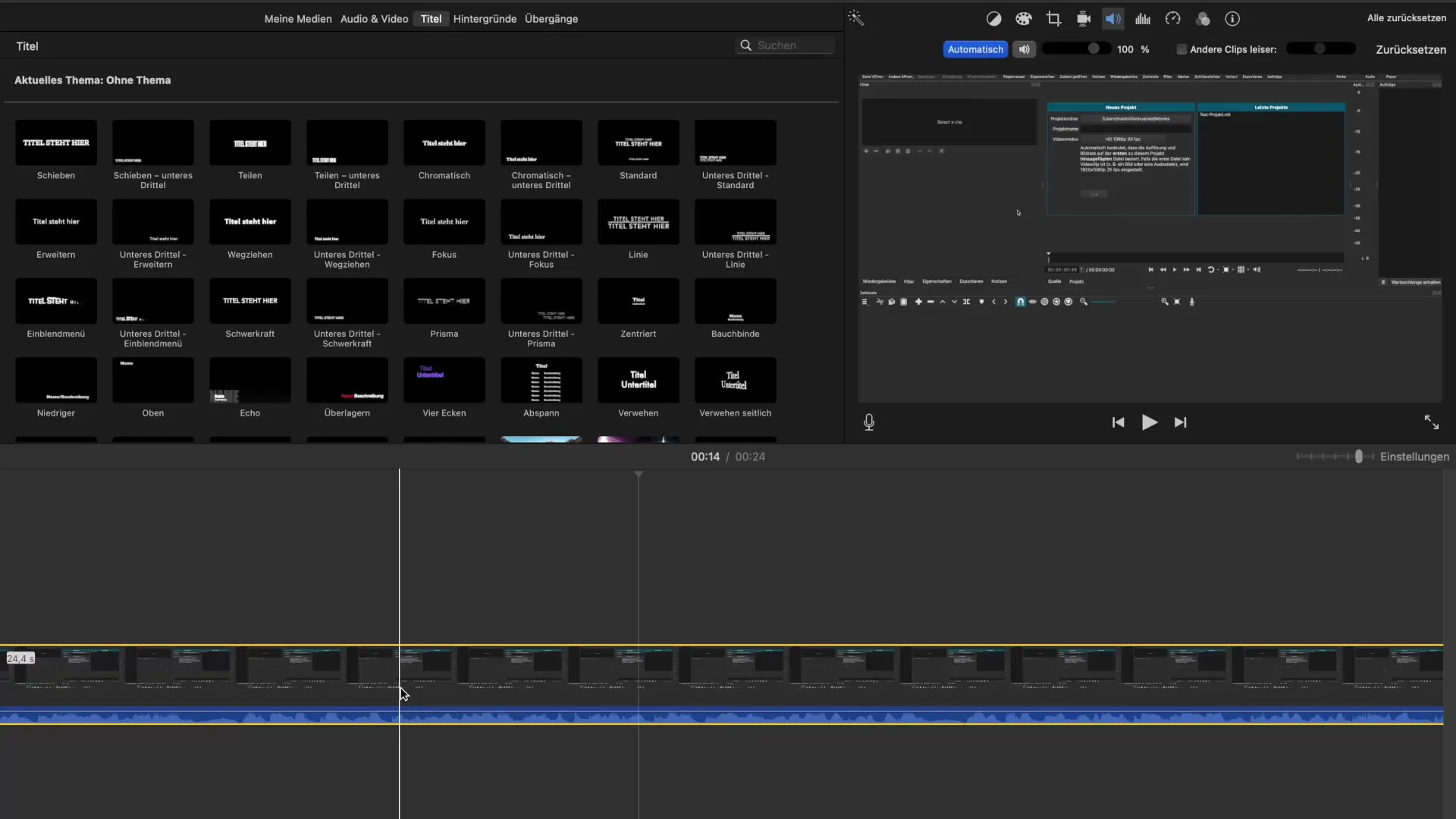Image resolution: width=1456 pixels, height=819 pixels.
Task: Open the clip filter and audio effects tool
Action: pyautogui.click(x=1203, y=19)
